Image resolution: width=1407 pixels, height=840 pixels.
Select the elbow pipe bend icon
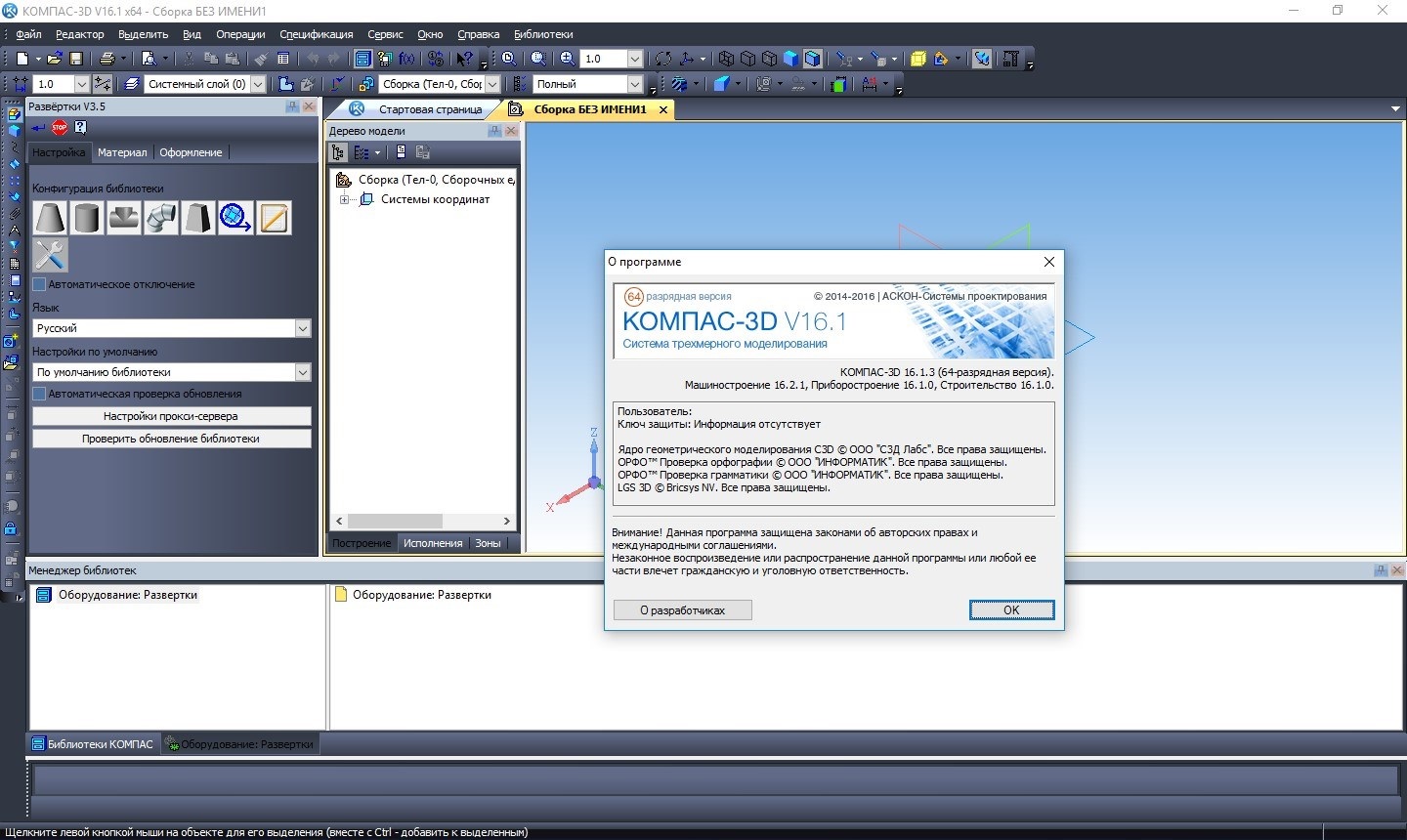161,218
